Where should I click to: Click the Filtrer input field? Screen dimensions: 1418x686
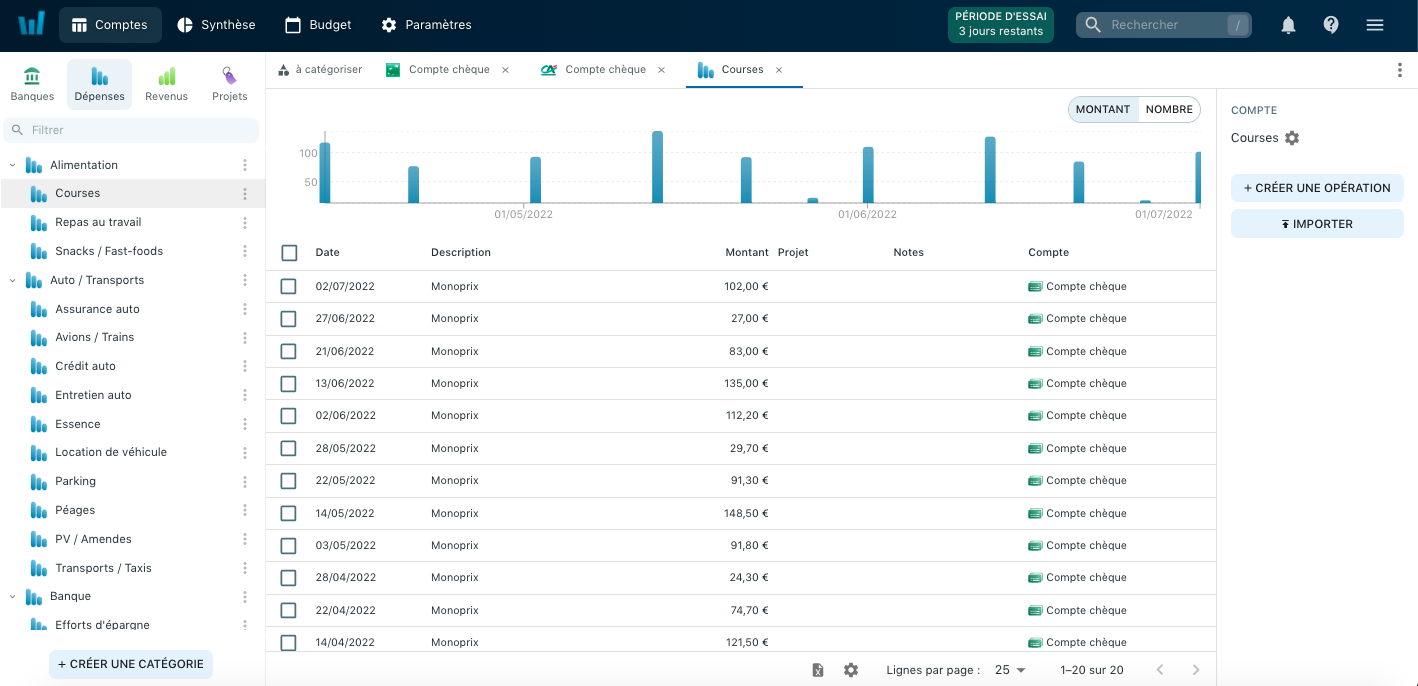(140, 130)
